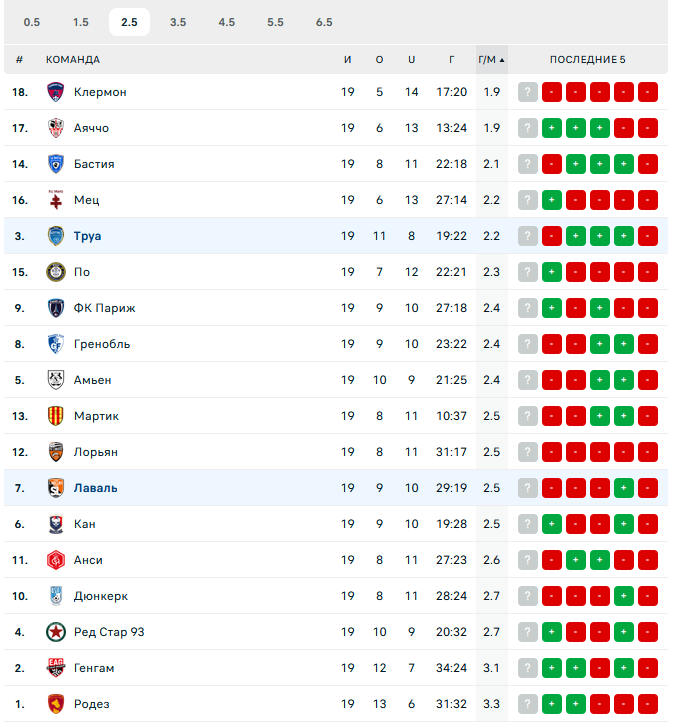Sort table by Г/М column
Image resolution: width=680 pixels, height=725 pixels.
click(490, 59)
